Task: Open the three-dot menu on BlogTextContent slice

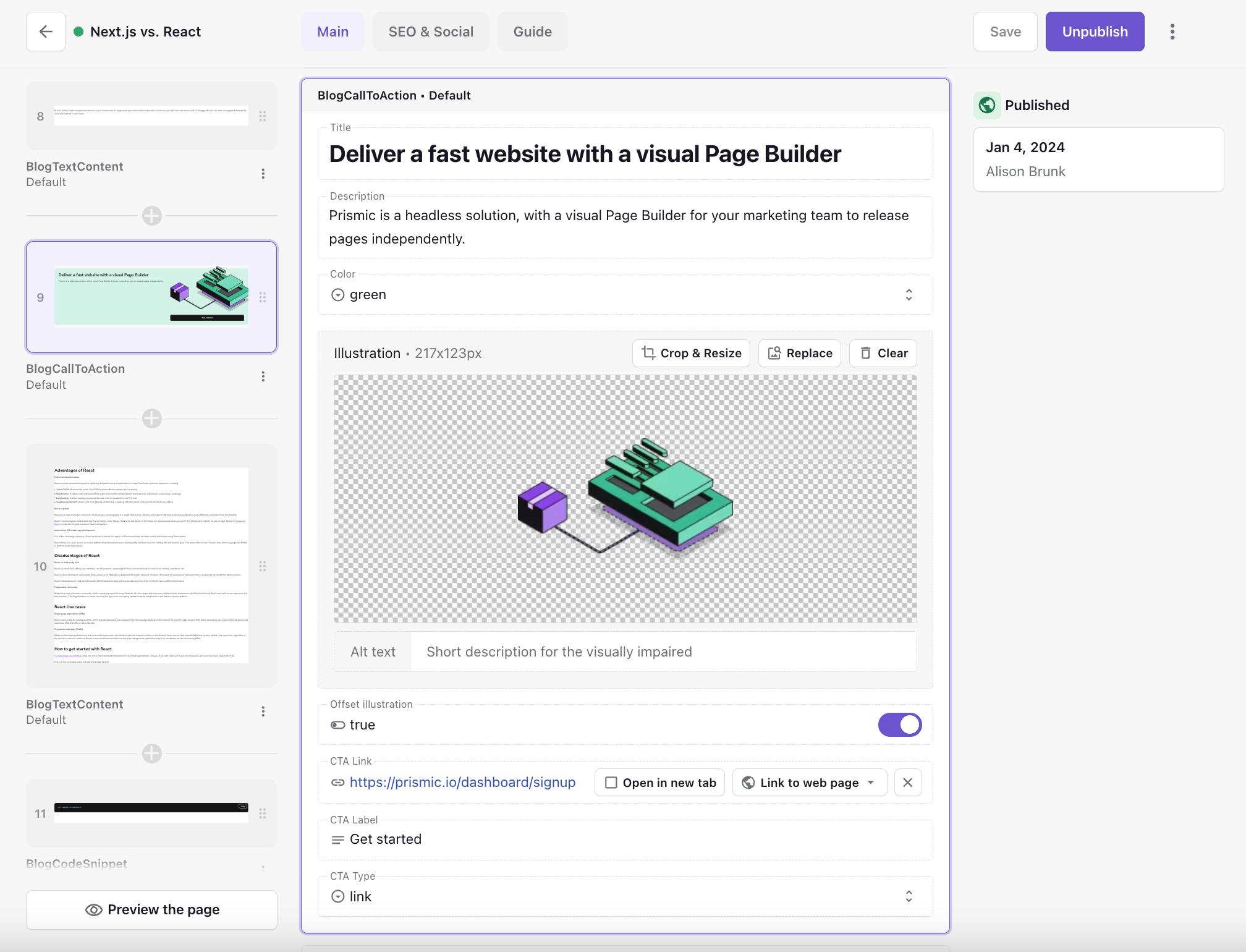Action: [x=263, y=174]
